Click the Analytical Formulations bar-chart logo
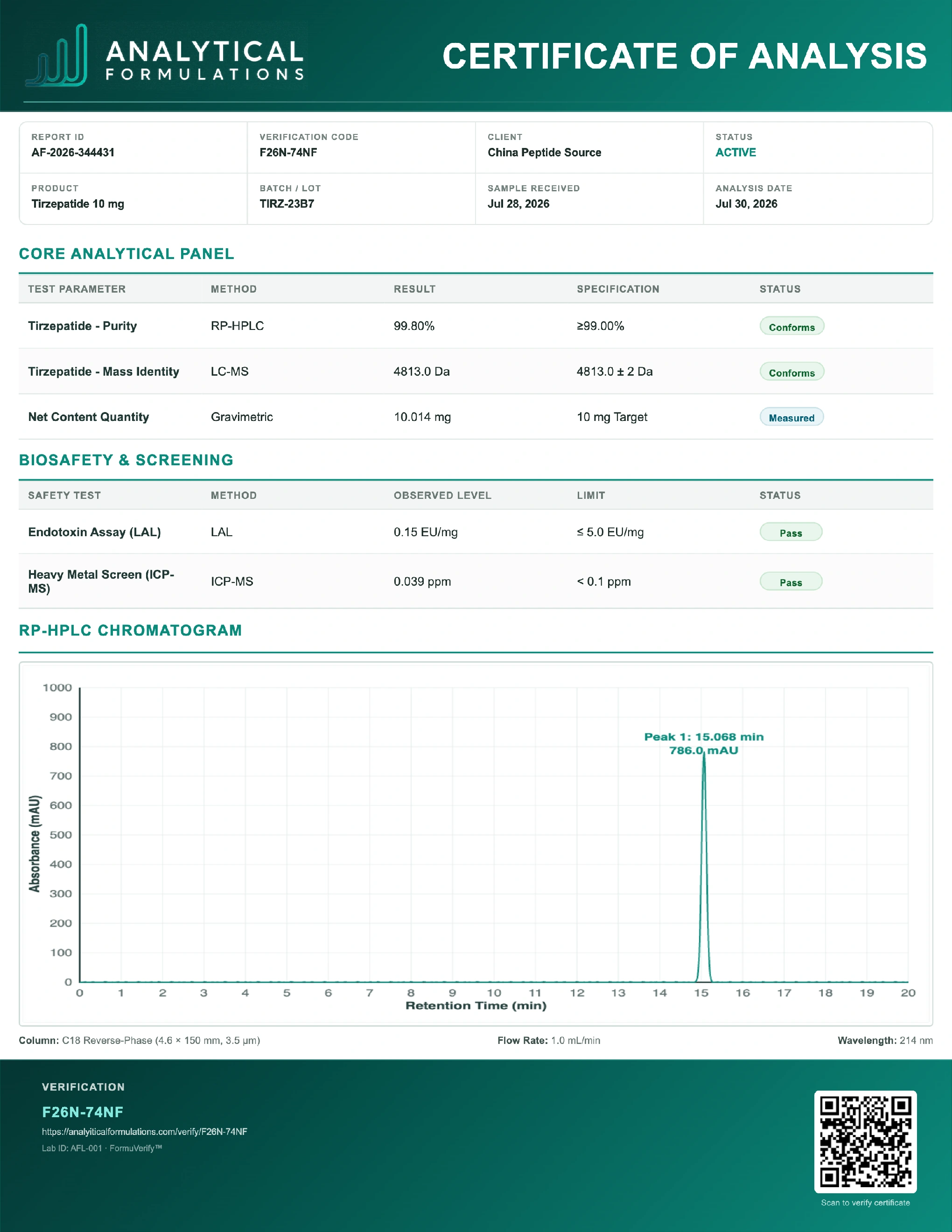952x1232 pixels. click(57, 56)
